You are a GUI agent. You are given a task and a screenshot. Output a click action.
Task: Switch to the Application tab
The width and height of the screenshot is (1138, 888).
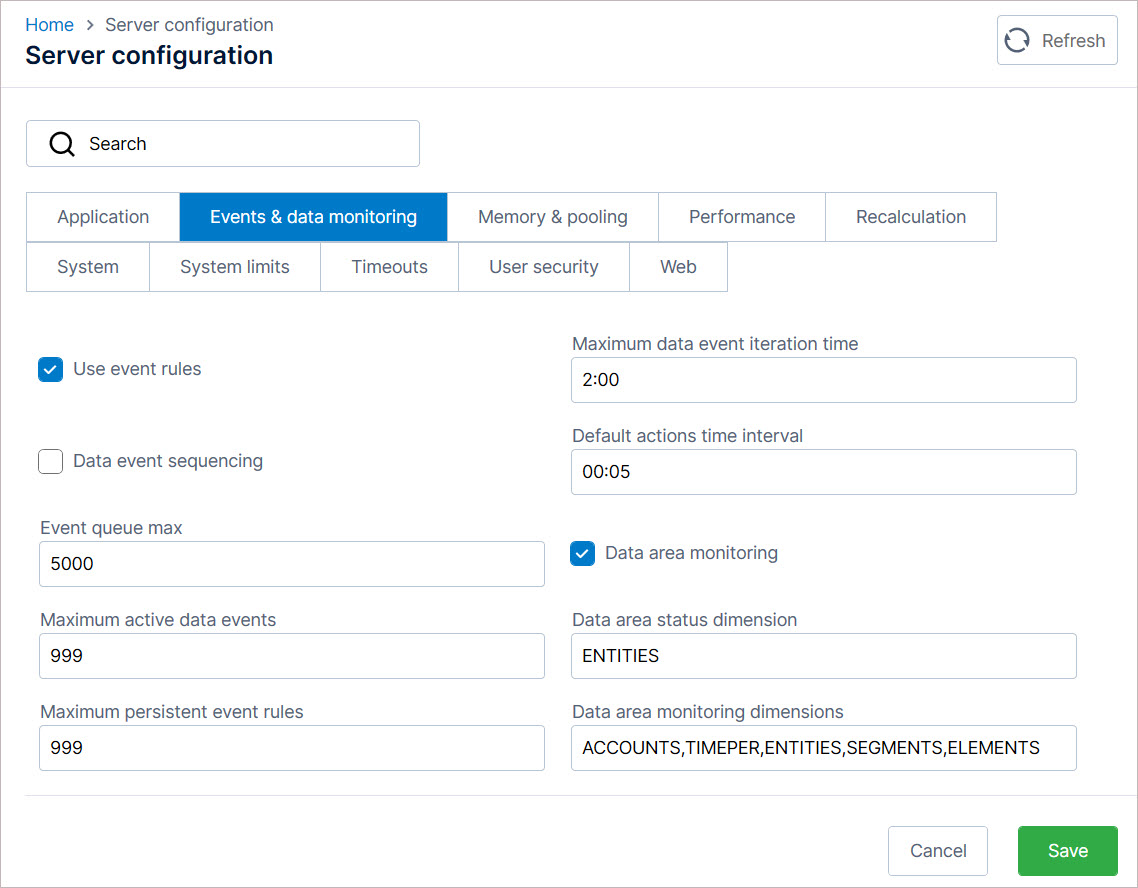pyautogui.click(x=102, y=216)
